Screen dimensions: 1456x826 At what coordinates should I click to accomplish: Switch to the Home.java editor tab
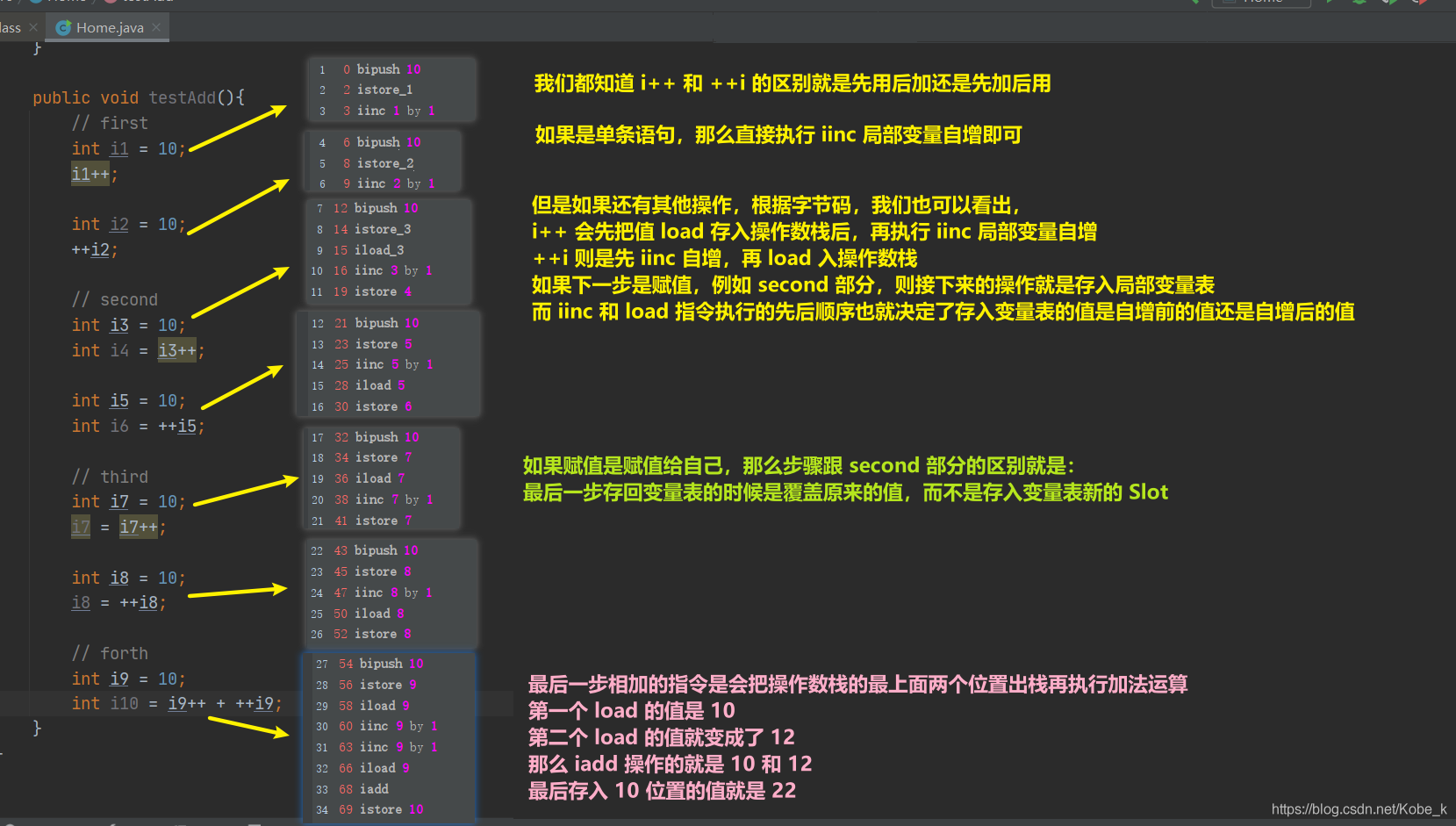[109, 27]
